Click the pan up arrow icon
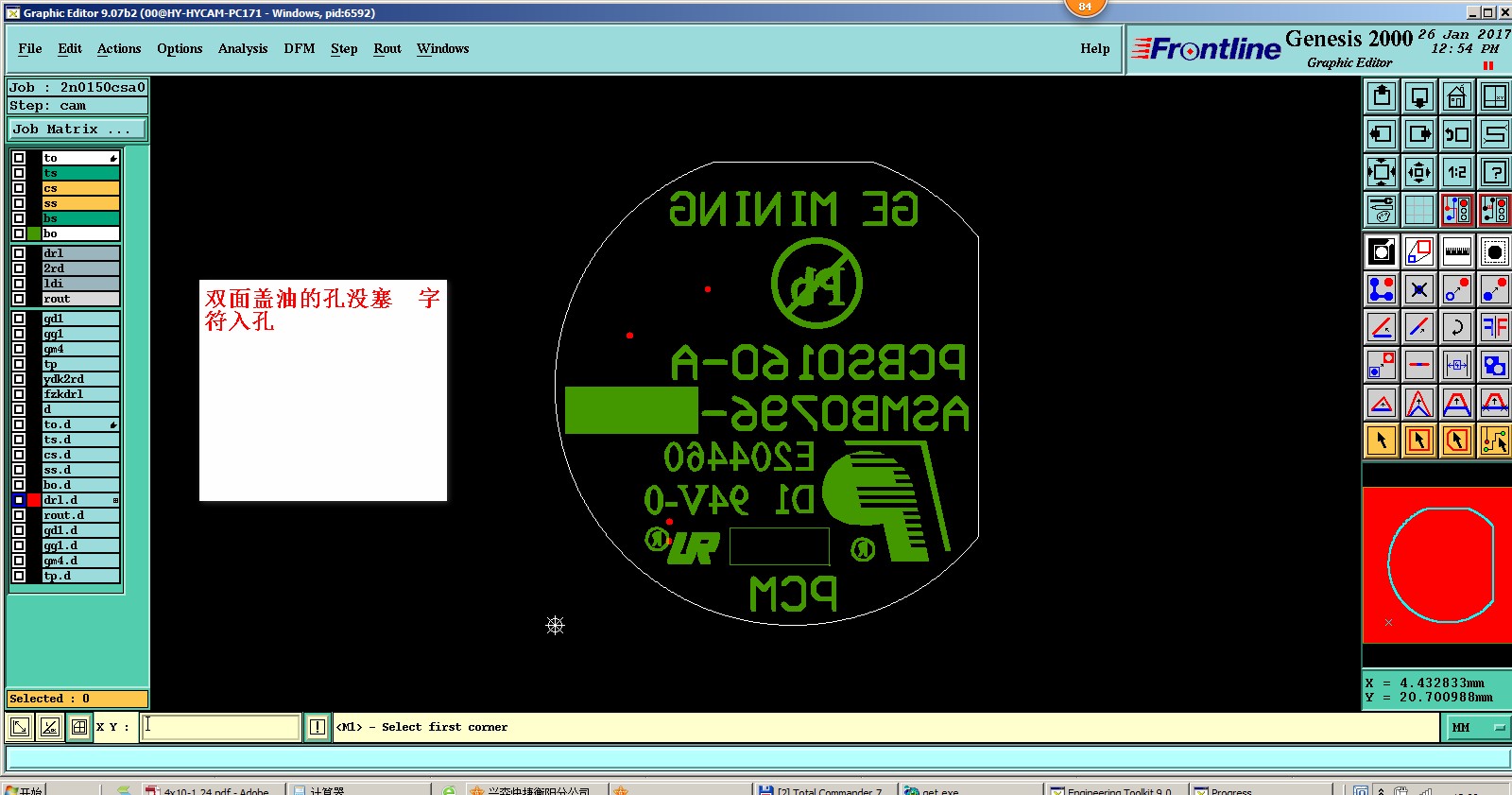The width and height of the screenshot is (1512, 795). click(x=1382, y=96)
